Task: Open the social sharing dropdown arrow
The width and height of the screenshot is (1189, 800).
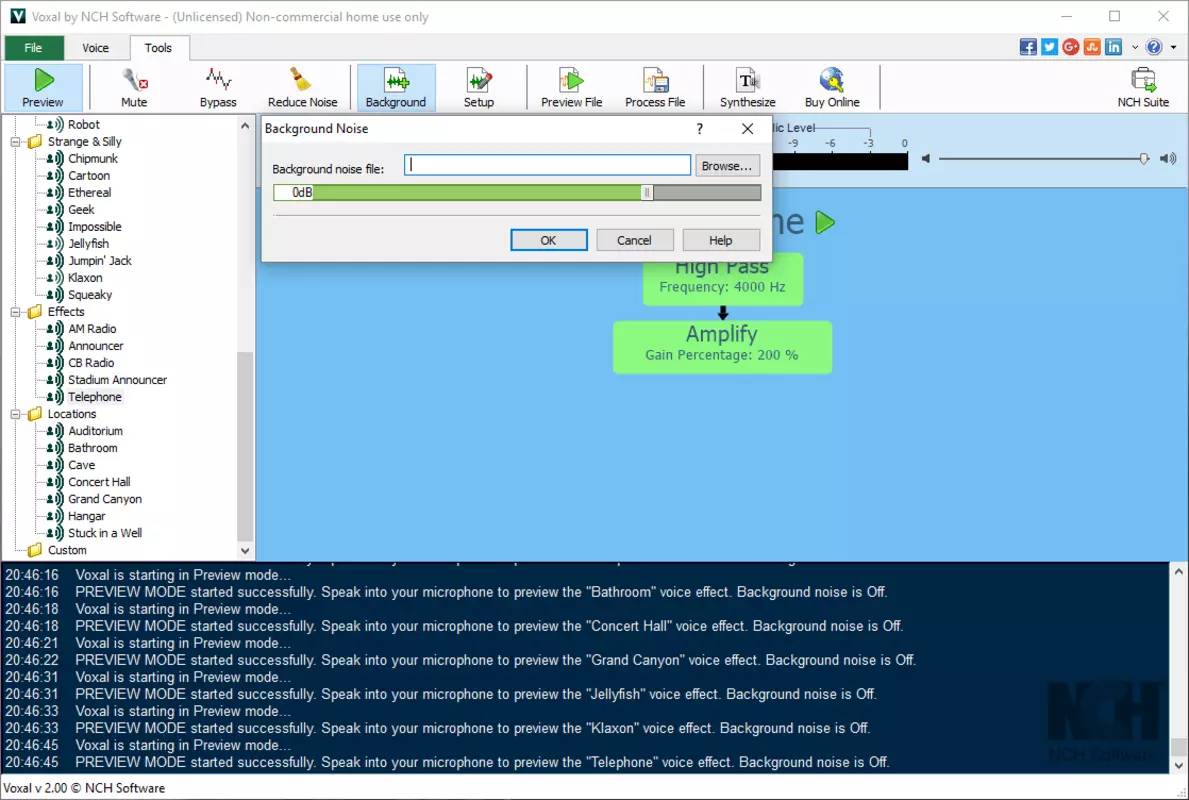Action: point(1134,47)
